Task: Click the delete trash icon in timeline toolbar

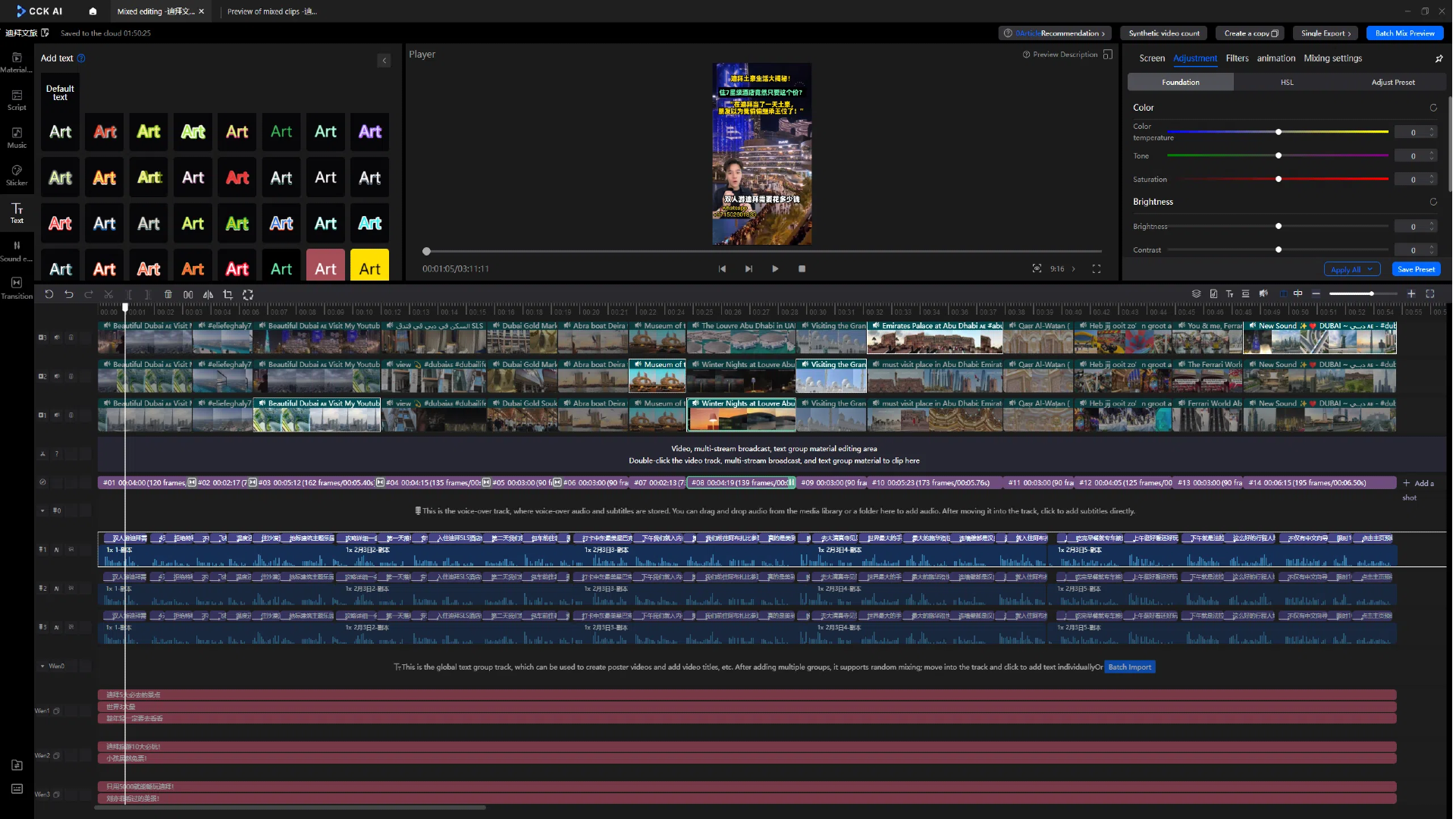Action: pyautogui.click(x=168, y=294)
